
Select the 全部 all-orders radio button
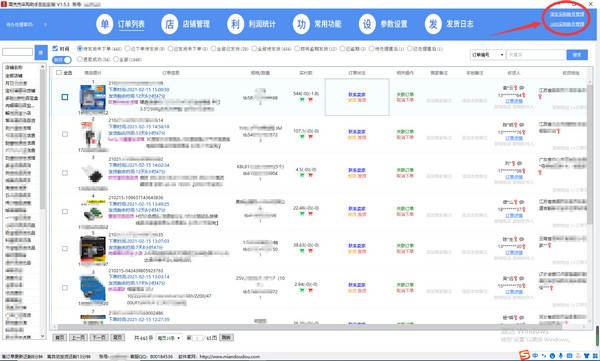click(116, 59)
